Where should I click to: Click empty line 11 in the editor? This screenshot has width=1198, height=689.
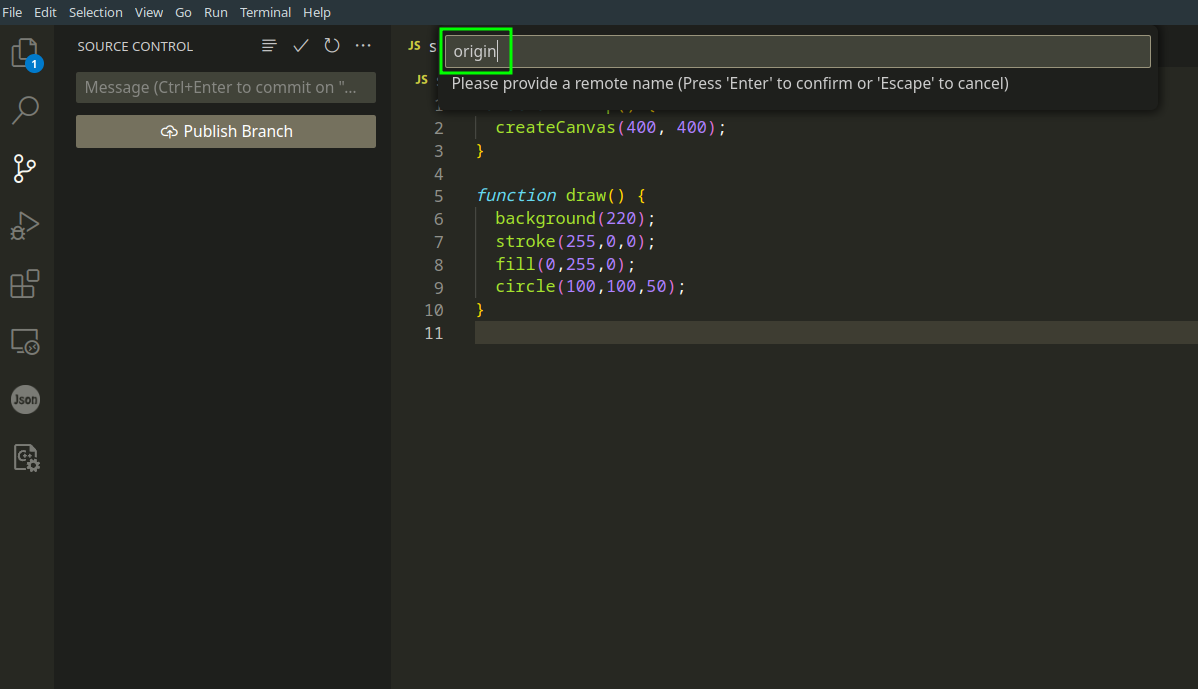coord(800,333)
